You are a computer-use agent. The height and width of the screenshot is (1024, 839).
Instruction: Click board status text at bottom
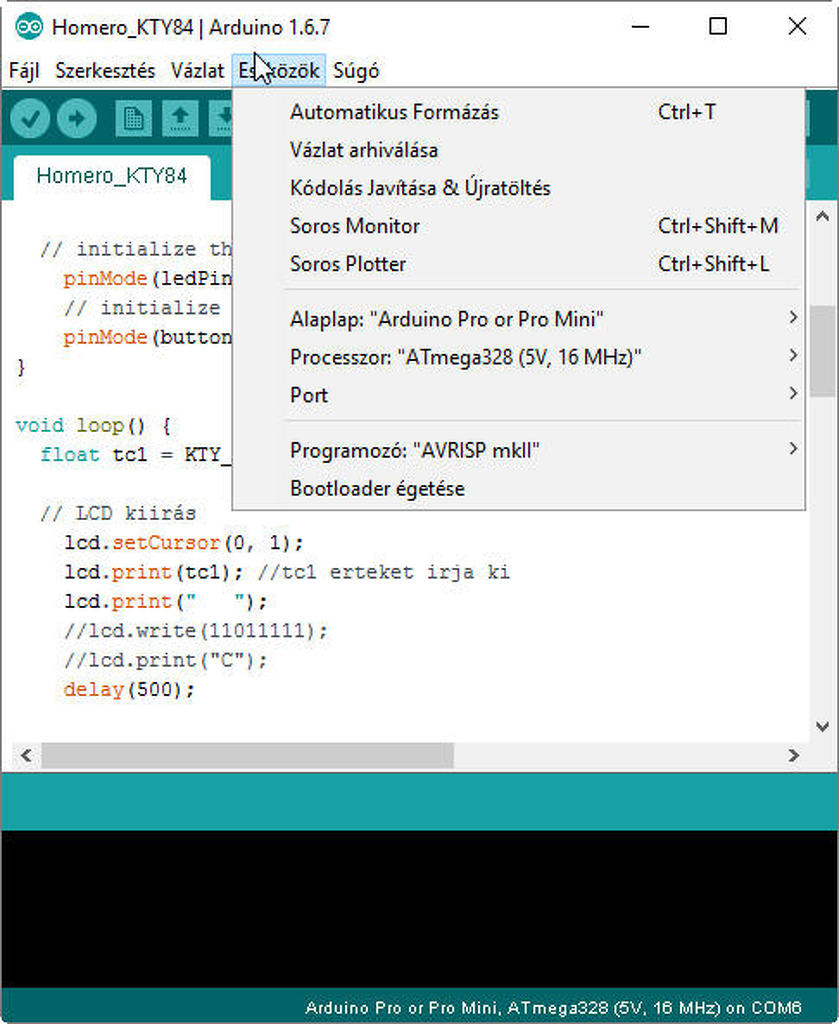click(553, 1007)
